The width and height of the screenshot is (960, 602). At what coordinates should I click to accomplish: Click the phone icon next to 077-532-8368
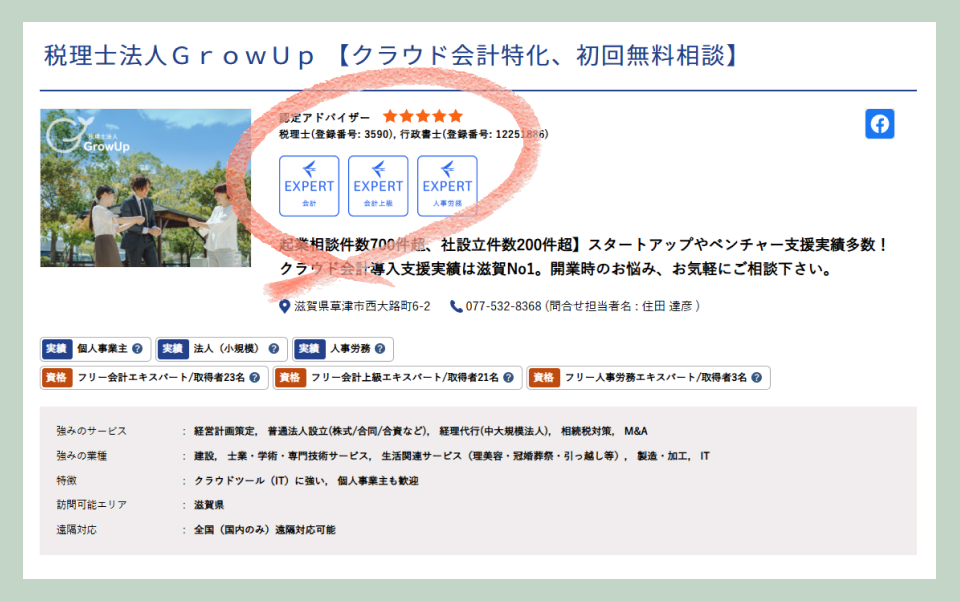456,306
